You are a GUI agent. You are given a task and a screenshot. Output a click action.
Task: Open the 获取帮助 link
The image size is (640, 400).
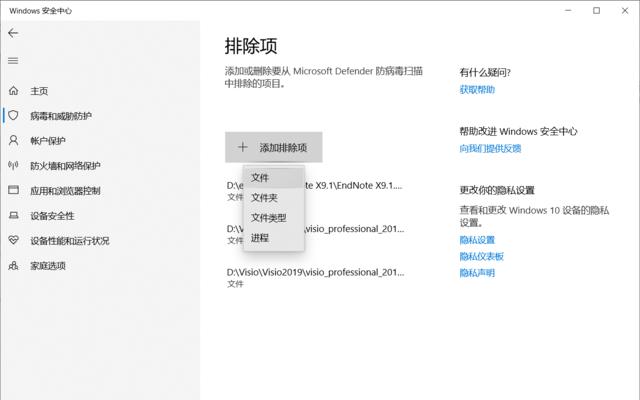point(477,90)
